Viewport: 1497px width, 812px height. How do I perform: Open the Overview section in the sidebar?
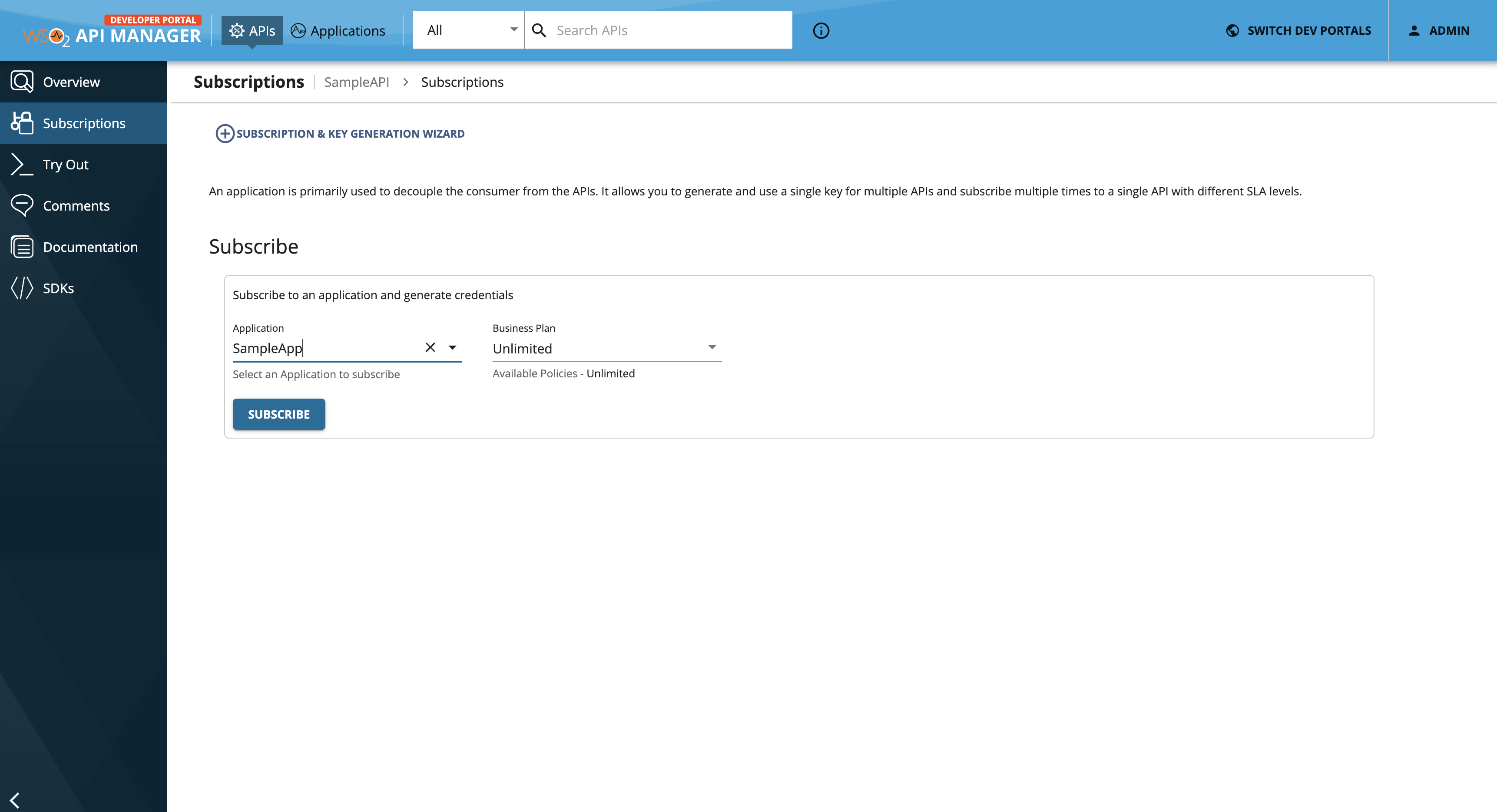[x=70, y=81]
